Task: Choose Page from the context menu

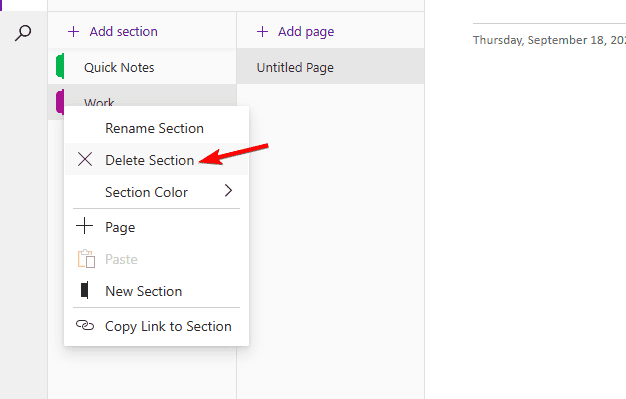Action: coord(156,227)
